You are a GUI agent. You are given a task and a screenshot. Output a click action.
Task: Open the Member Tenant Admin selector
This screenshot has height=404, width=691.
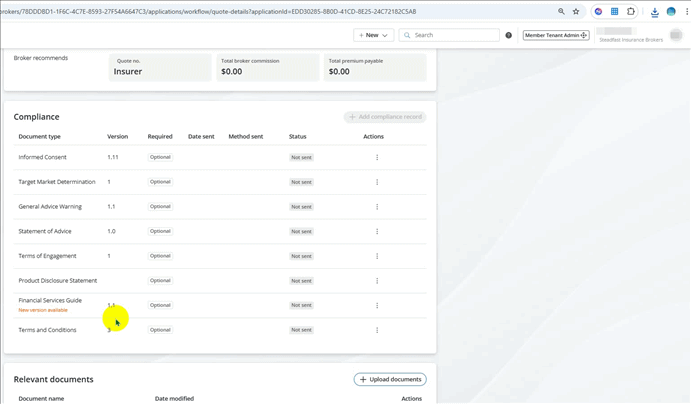[x=556, y=35]
